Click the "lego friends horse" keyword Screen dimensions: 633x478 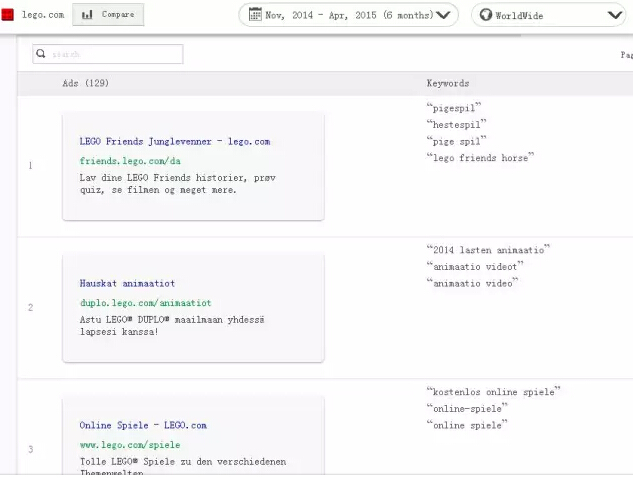click(480, 157)
